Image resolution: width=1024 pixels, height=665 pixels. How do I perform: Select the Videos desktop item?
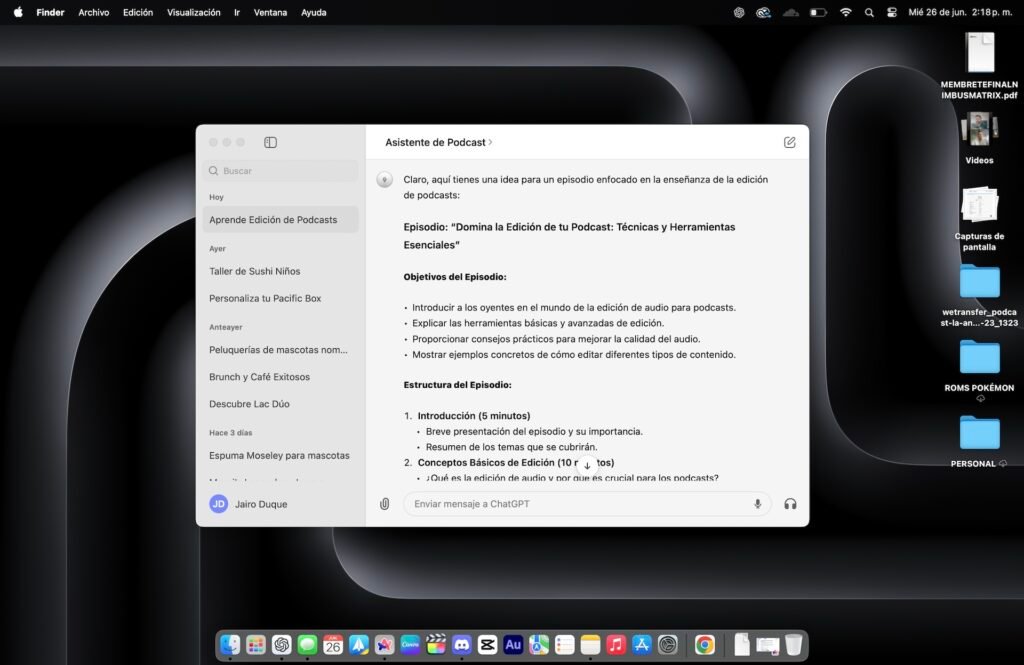tap(979, 138)
